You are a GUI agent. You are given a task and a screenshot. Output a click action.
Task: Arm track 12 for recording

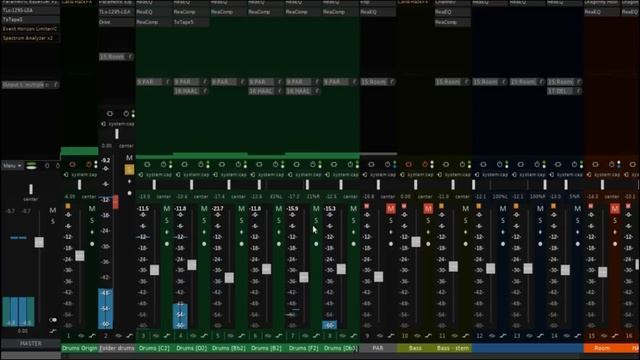click(x=483, y=164)
